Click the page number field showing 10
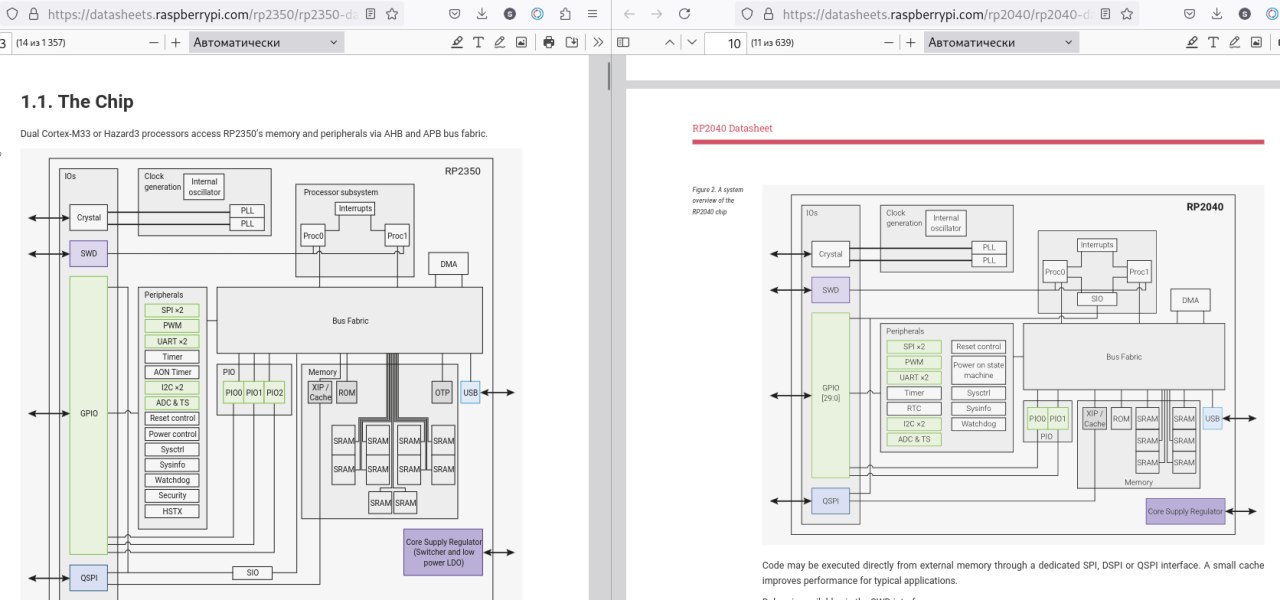1280x600 pixels. point(725,43)
